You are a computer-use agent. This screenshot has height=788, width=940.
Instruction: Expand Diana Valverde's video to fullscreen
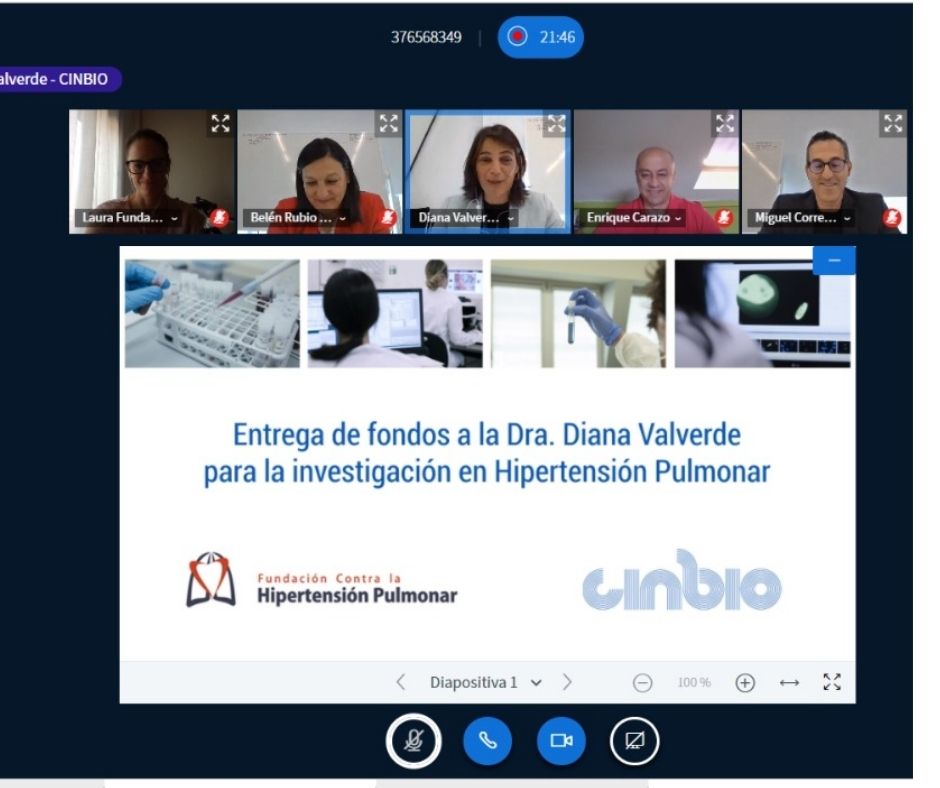pyautogui.click(x=556, y=124)
